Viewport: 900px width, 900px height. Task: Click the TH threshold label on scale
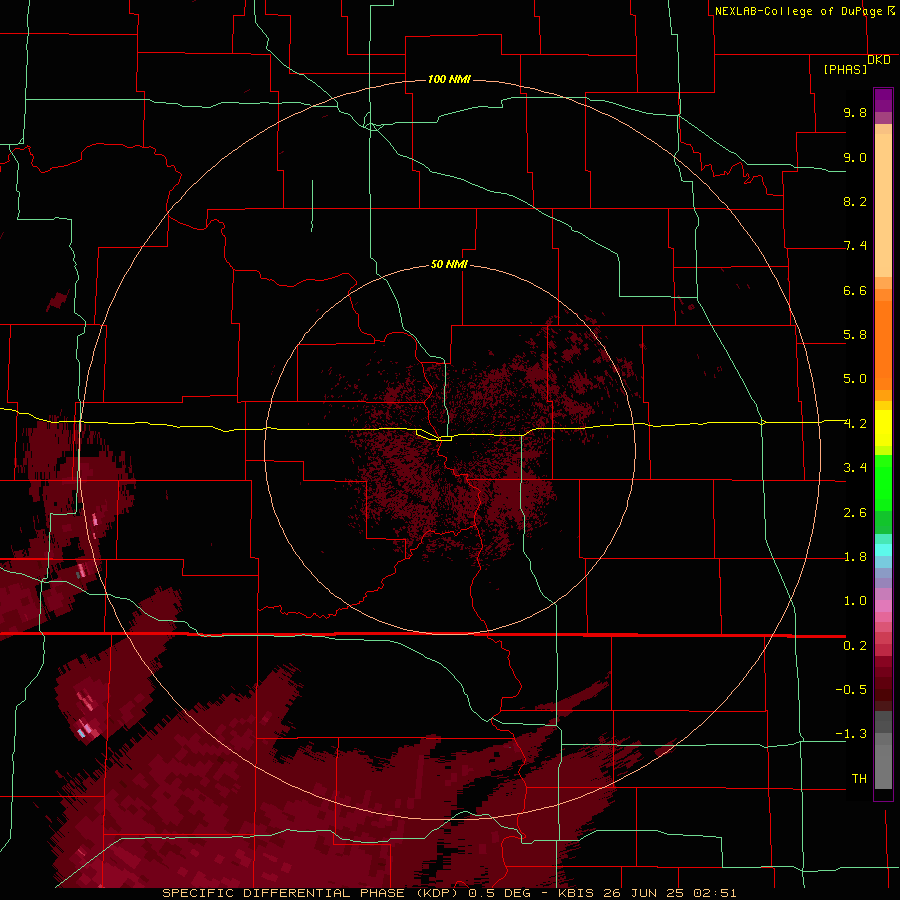coord(859,779)
